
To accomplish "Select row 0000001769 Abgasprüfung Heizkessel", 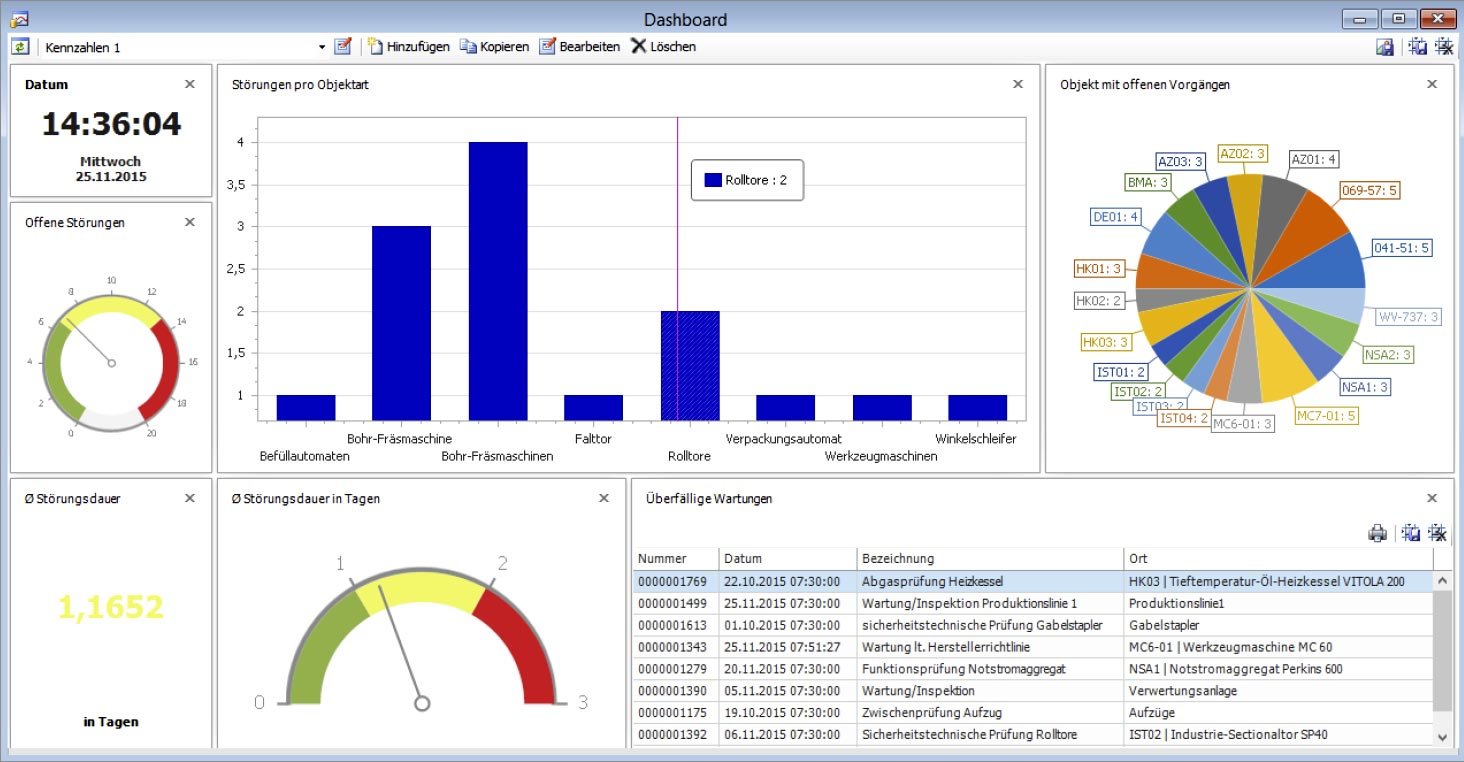I will point(1033,581).
